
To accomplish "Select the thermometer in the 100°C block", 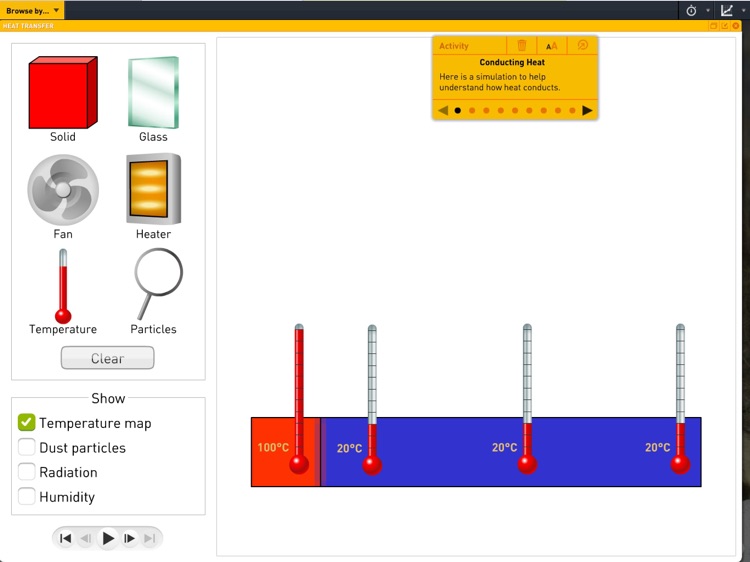I will tap(299, 399).
